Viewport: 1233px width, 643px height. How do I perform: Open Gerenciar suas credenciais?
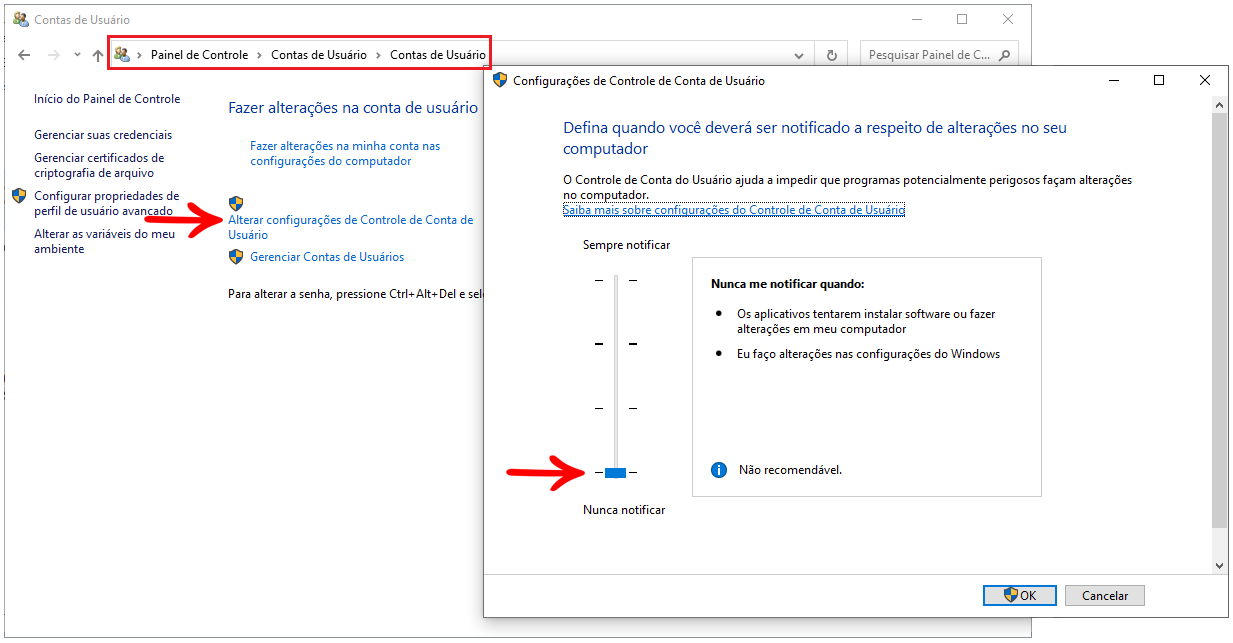(x=103, y=135)
